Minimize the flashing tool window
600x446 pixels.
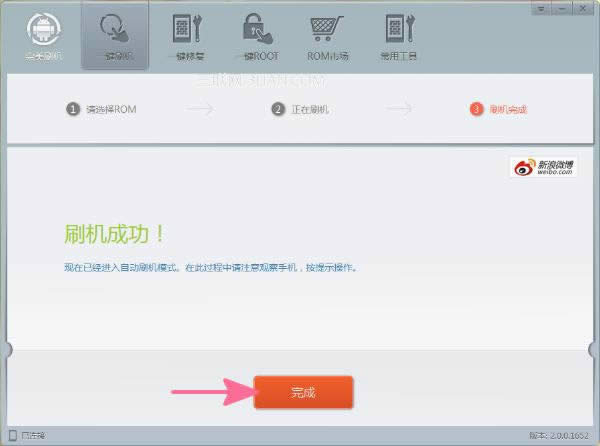pyautogui.click(x=563, y=7)
